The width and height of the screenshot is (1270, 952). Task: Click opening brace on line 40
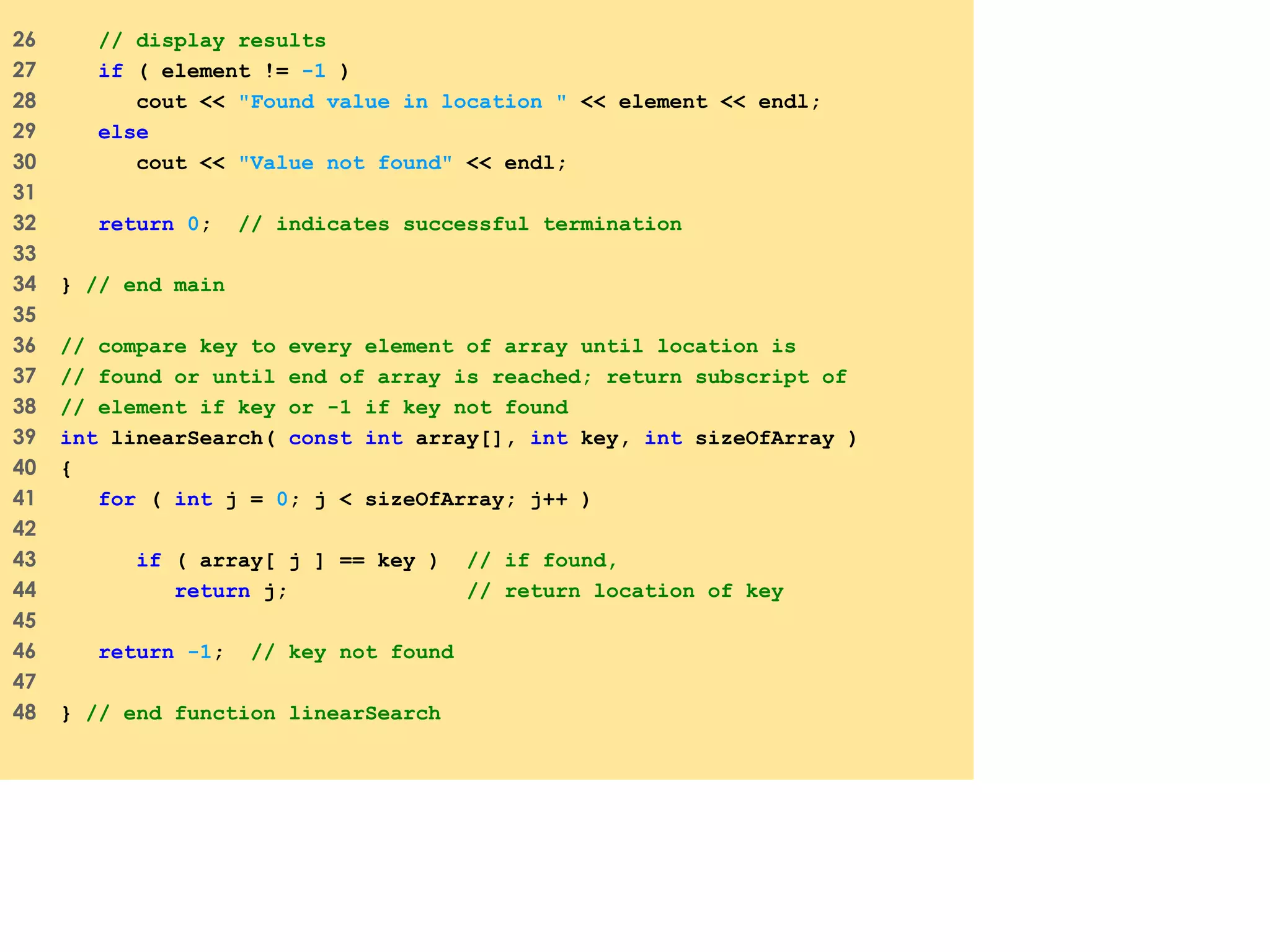tap(66, 469)
